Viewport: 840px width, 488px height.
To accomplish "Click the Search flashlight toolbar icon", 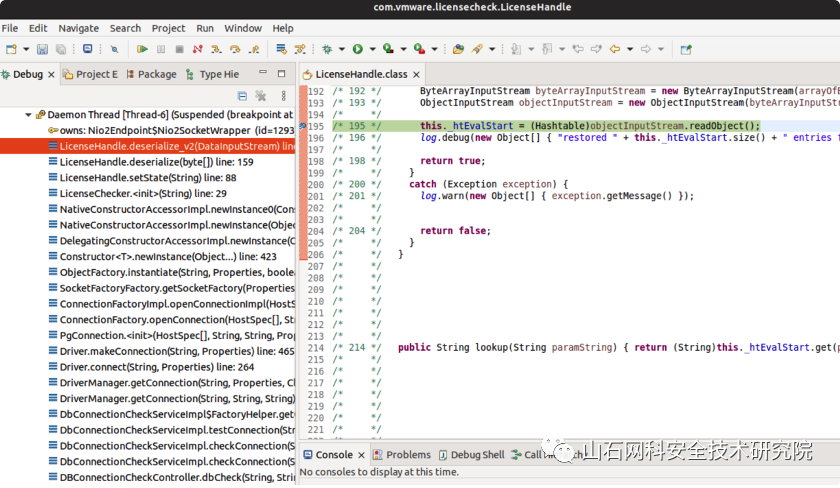I will click(x=477, y=49).
